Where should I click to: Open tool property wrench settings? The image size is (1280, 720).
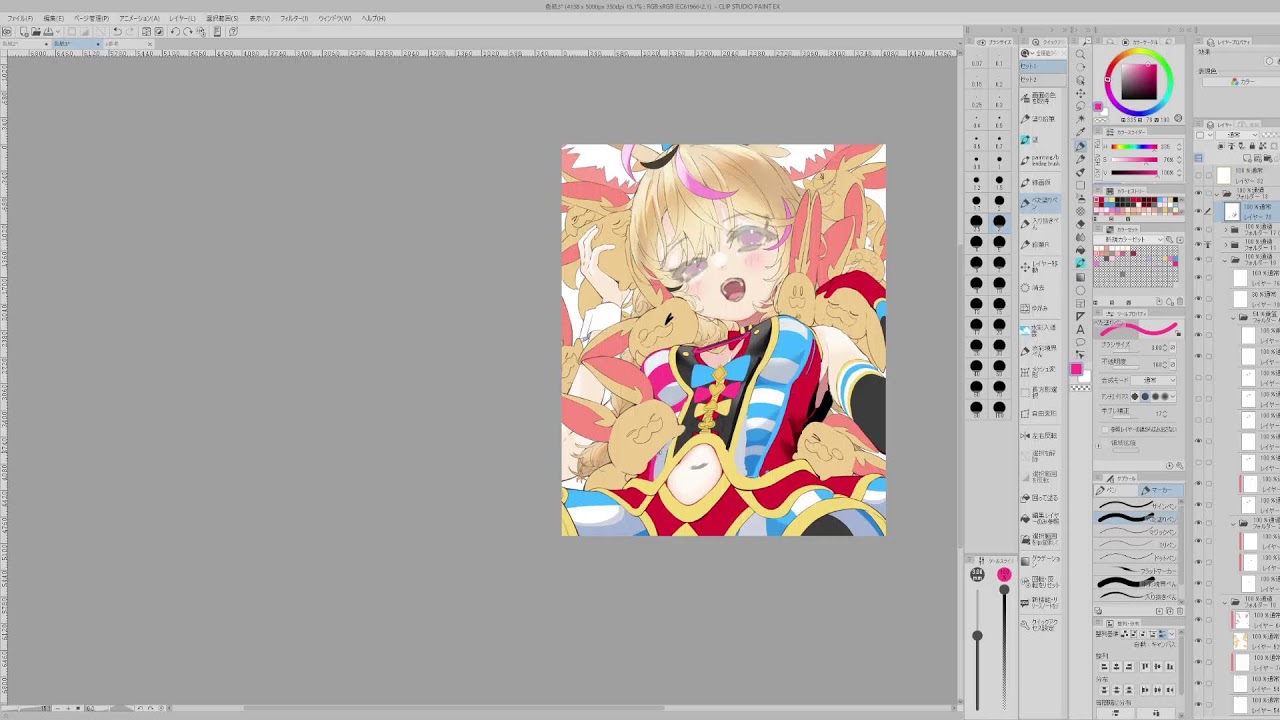[x=1181, y=466]
